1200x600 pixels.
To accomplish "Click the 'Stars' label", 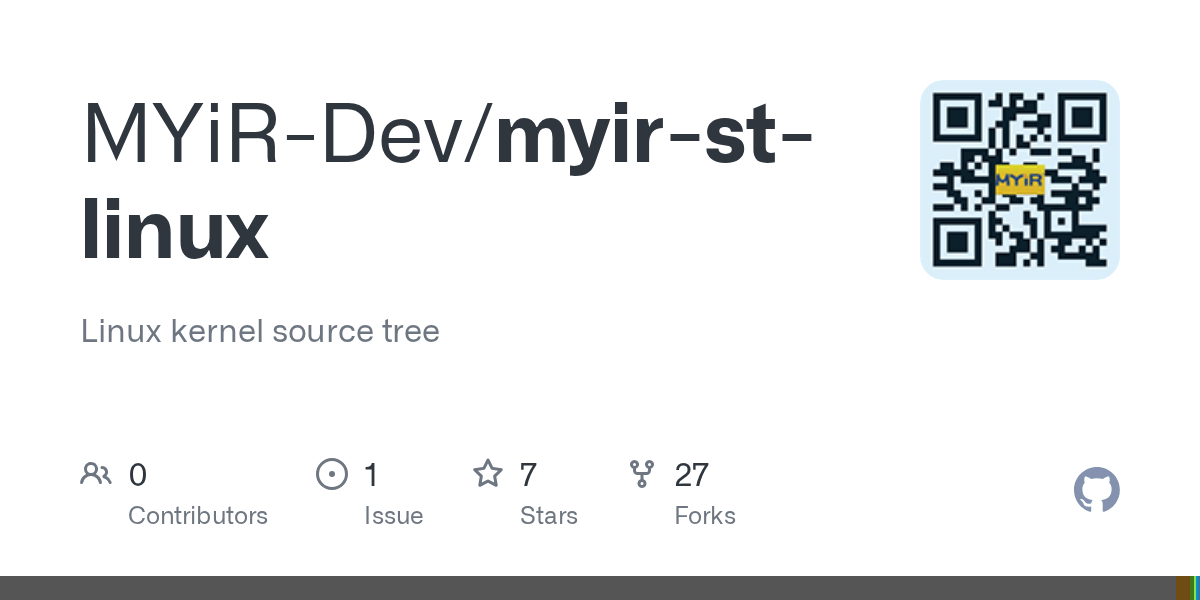I will [x=549, y=516].
